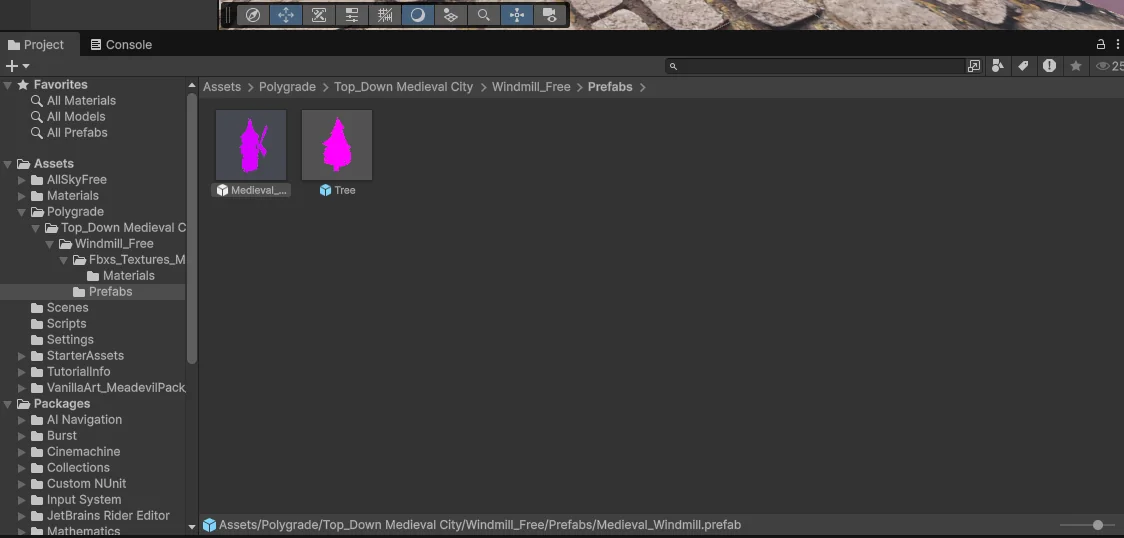Collapse the Packages tree section

tap(8, 404)
